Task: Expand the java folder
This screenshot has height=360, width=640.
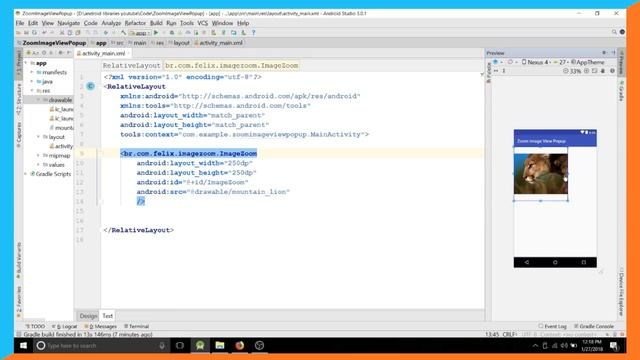Action: [x=32, y=82]
